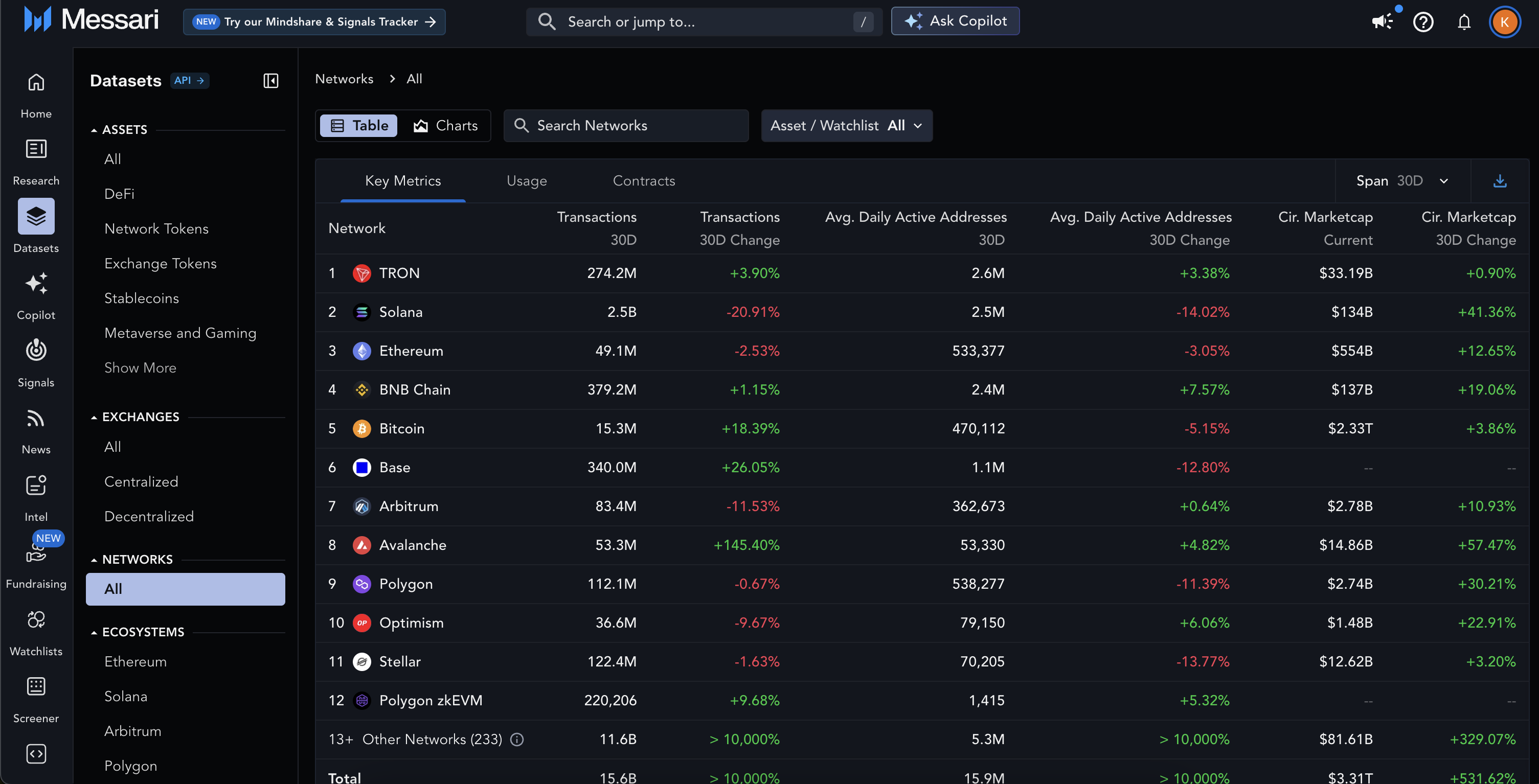Viewport: 1539px width, 784px height.
Task: Click the Avalanche network logo
Action: (361, 545)
